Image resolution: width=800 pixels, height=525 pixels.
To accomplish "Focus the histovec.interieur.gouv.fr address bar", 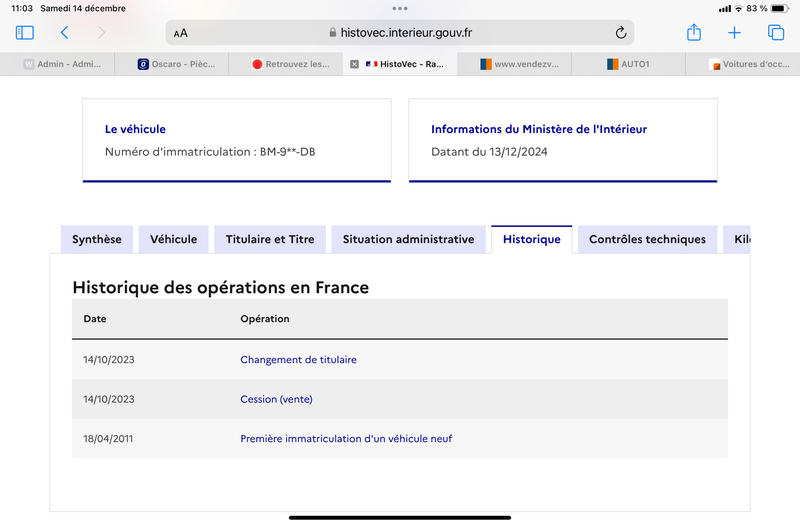I will tap(400, 33).
